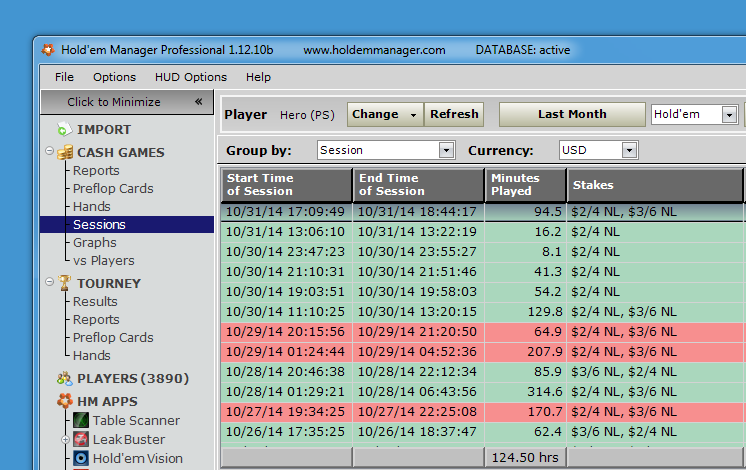Collapse the Cash Games tree section

[x=49, y=151]
